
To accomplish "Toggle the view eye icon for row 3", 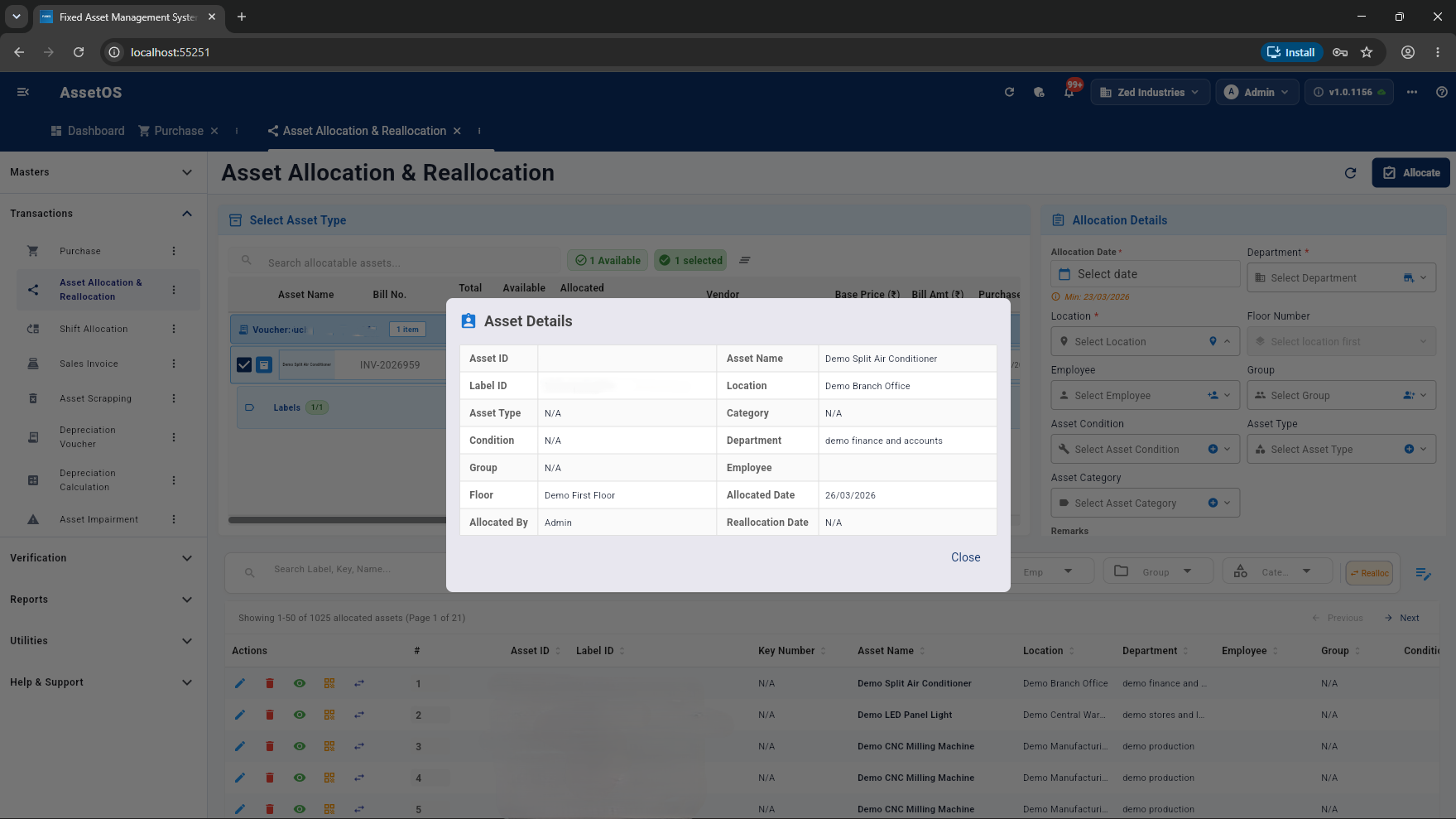I will pyautogui.click(x=300, y=746).
